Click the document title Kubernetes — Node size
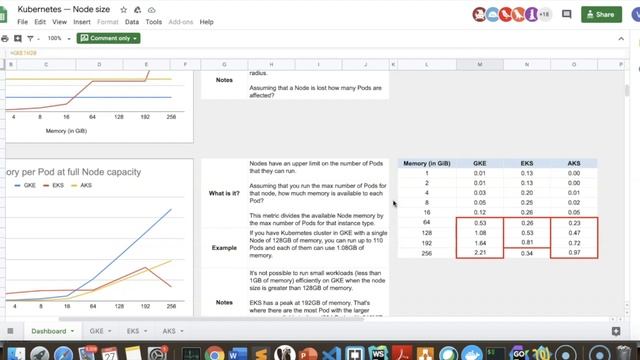640x360 pixels. point(64,9)
